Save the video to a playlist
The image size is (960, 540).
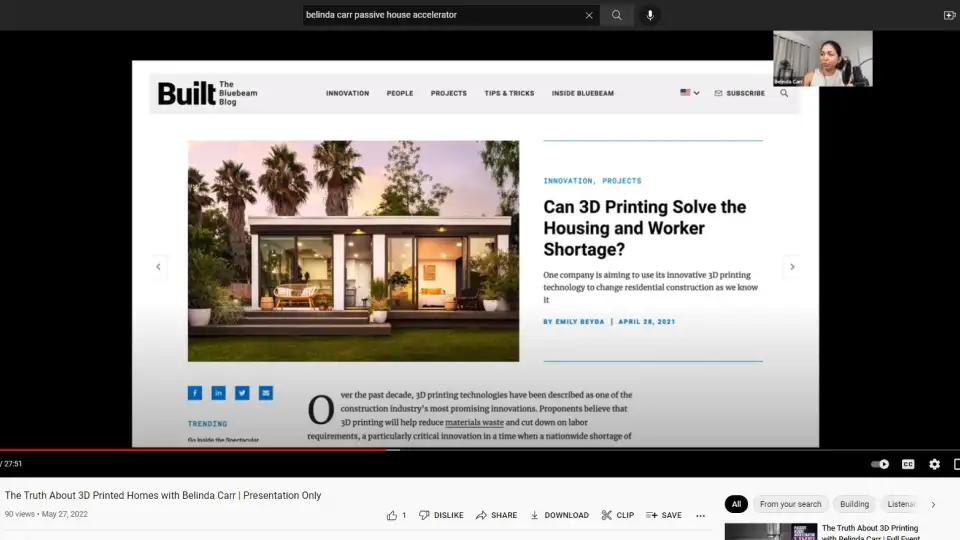(663, 515)
